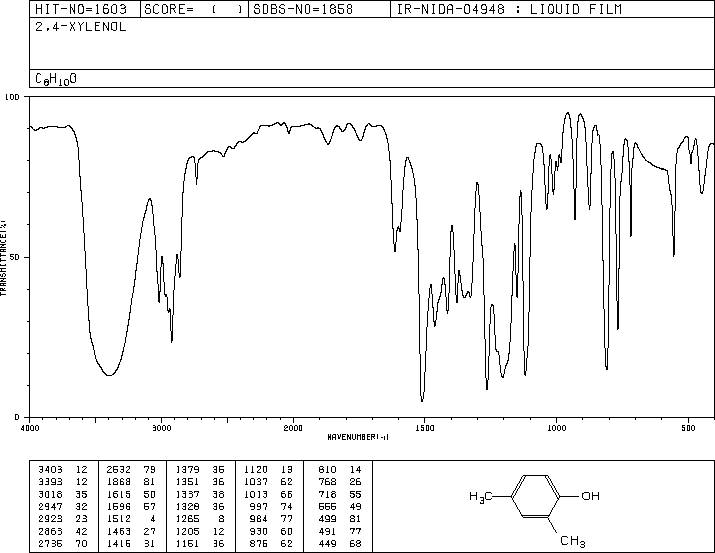This screenshot has width=715, height=553.
Task: Select peak 1379 in the peak table
Action: click(x=187, y=470)
